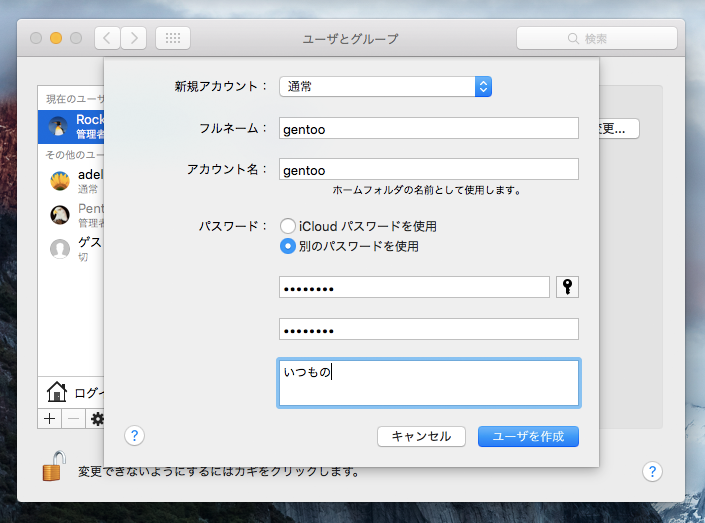The width and height of the screenshot is (705, 523).
Task: Remove user with minus button
Action: (x=73, y=419)
